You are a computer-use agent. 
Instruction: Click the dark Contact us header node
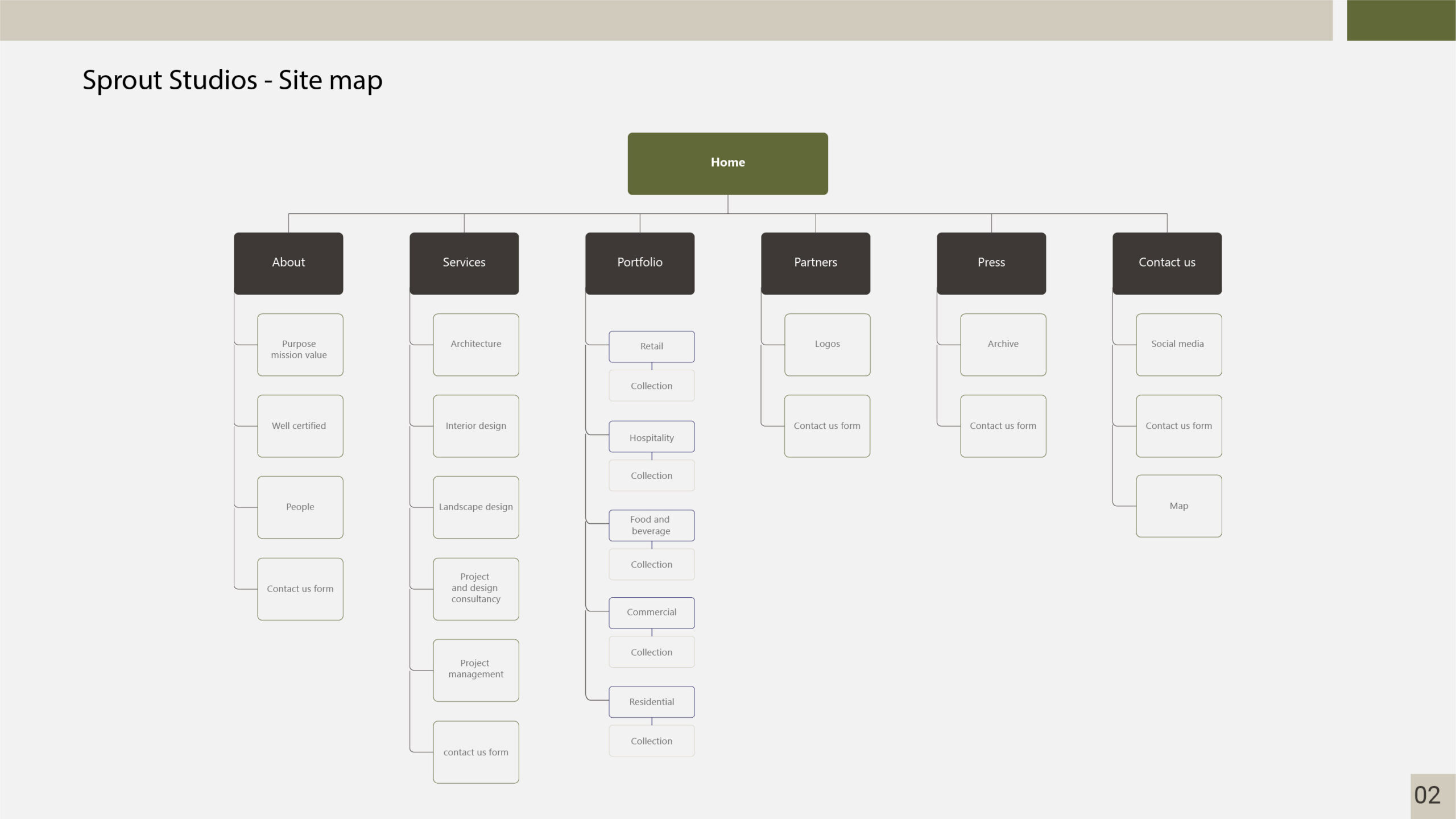[1167, 263]
